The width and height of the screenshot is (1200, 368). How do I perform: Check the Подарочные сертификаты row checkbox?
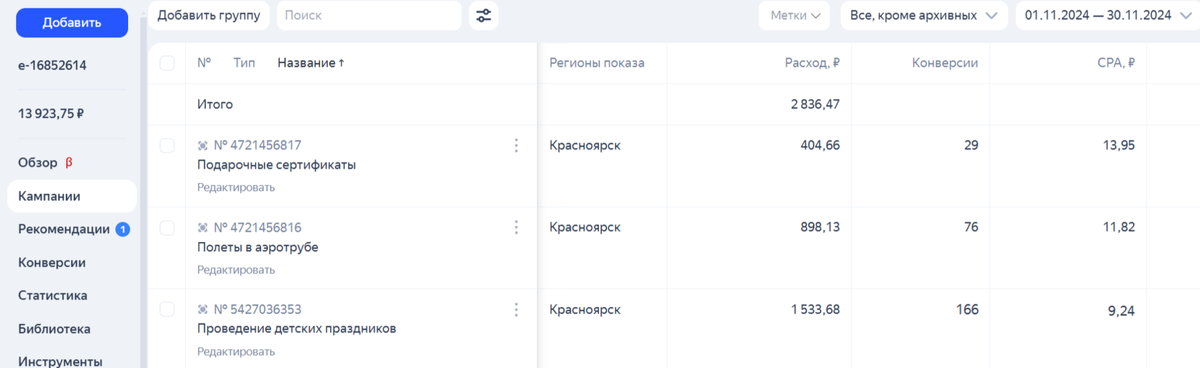click(x=167, y=146)
